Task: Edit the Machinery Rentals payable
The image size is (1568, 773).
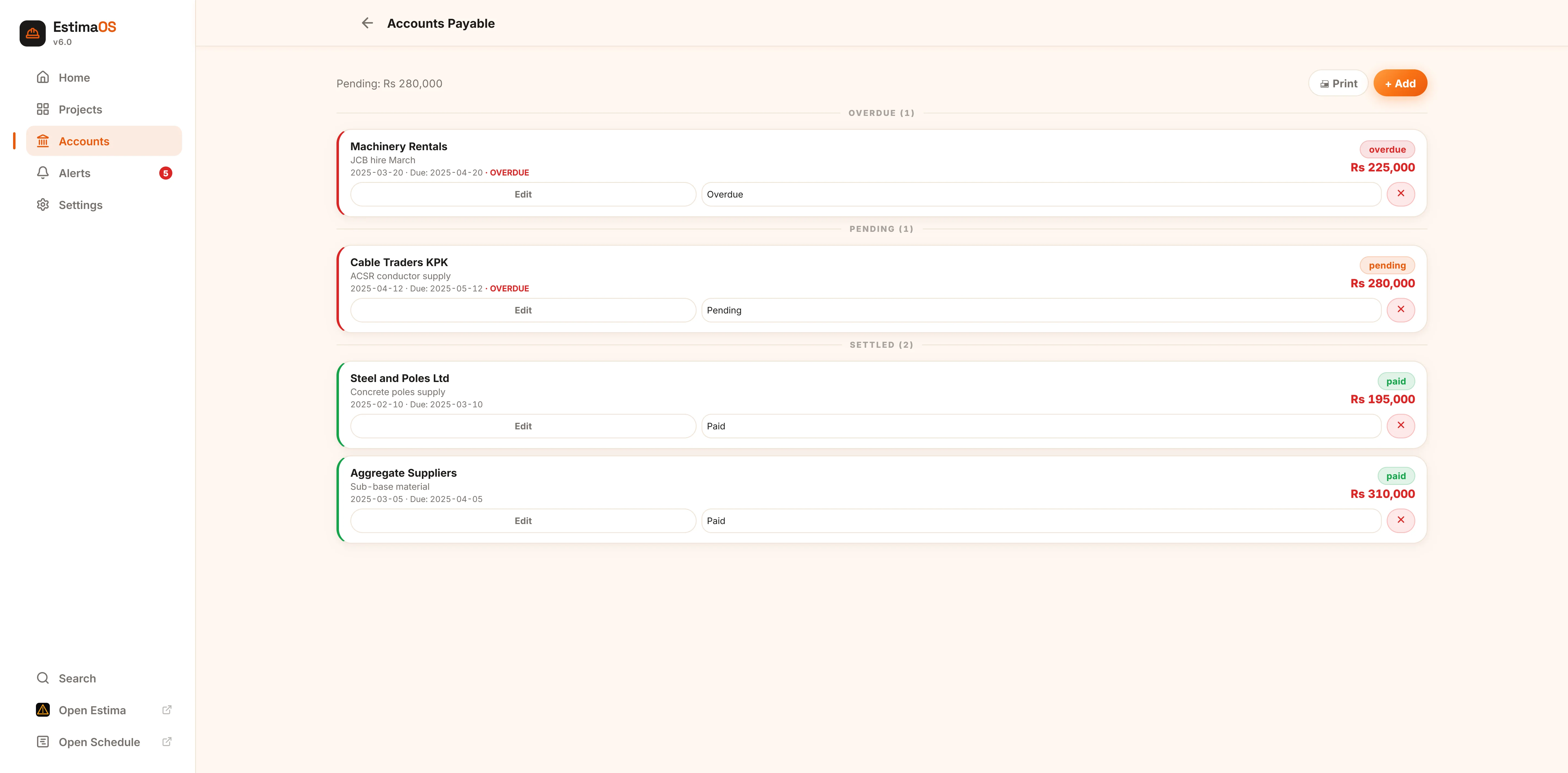Action: click(523, 194)
